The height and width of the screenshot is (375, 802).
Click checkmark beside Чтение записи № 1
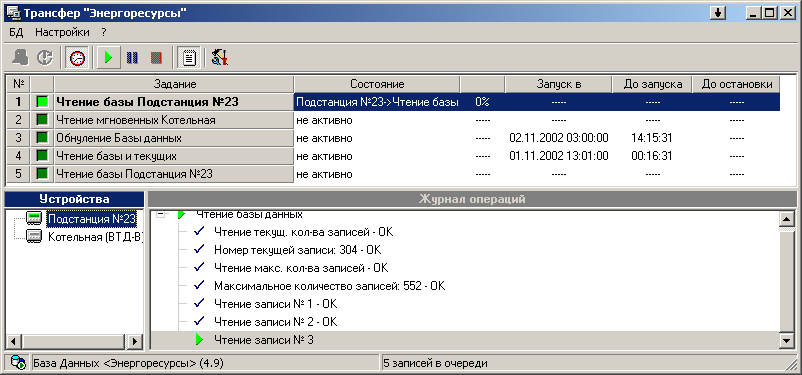click(199, 303)
